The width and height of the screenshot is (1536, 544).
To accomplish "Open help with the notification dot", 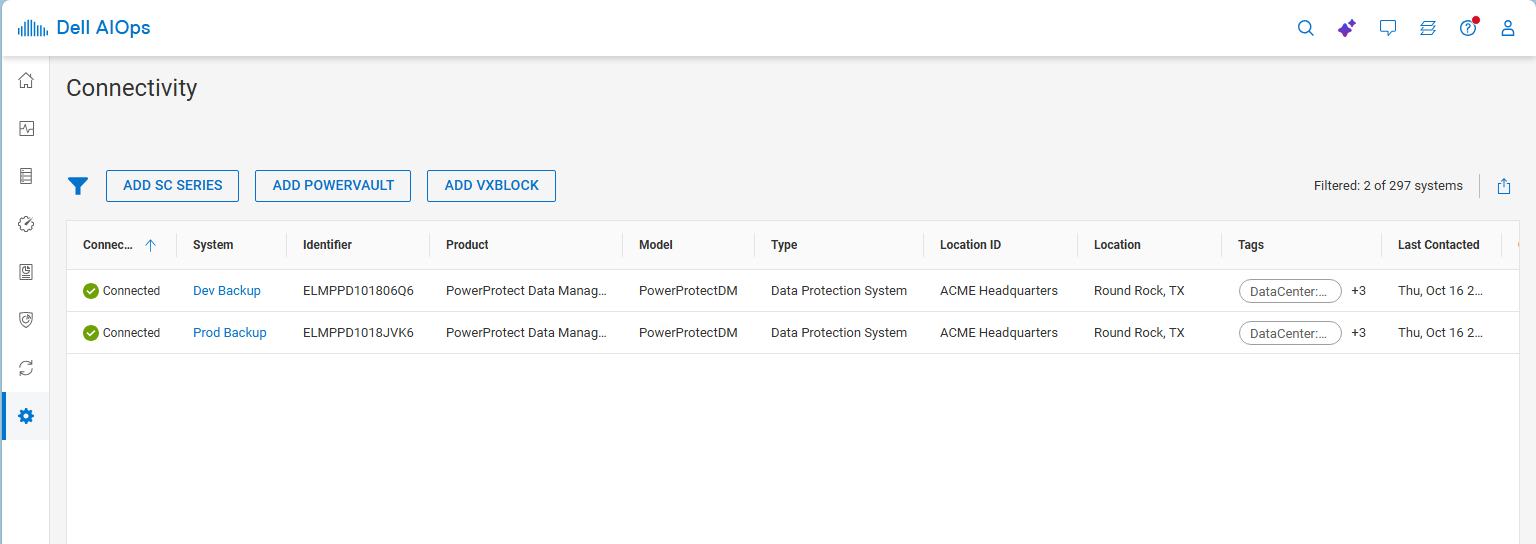I will tap(1468, 28).
